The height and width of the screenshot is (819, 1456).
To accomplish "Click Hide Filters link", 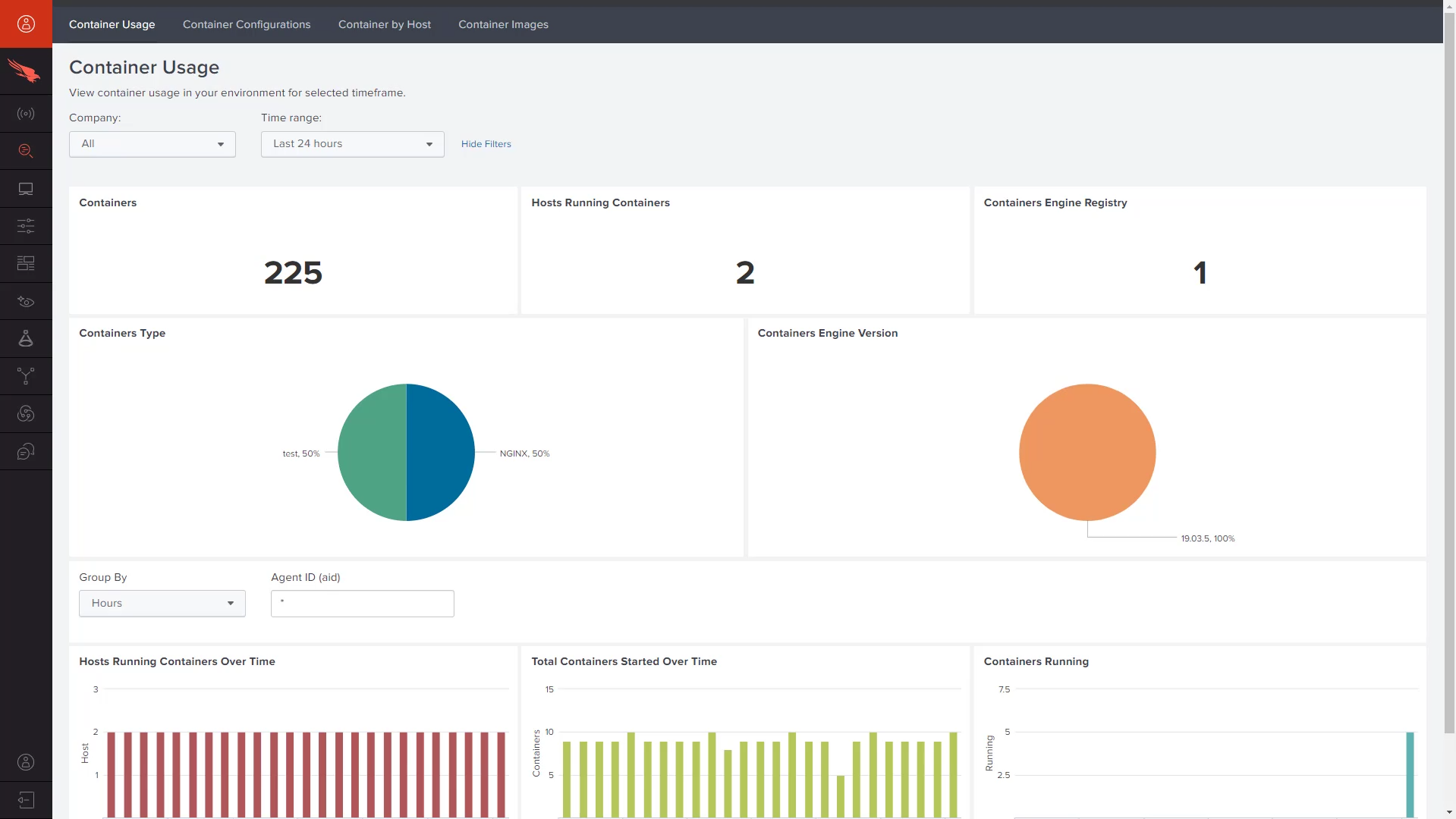I will click(486, 144).
